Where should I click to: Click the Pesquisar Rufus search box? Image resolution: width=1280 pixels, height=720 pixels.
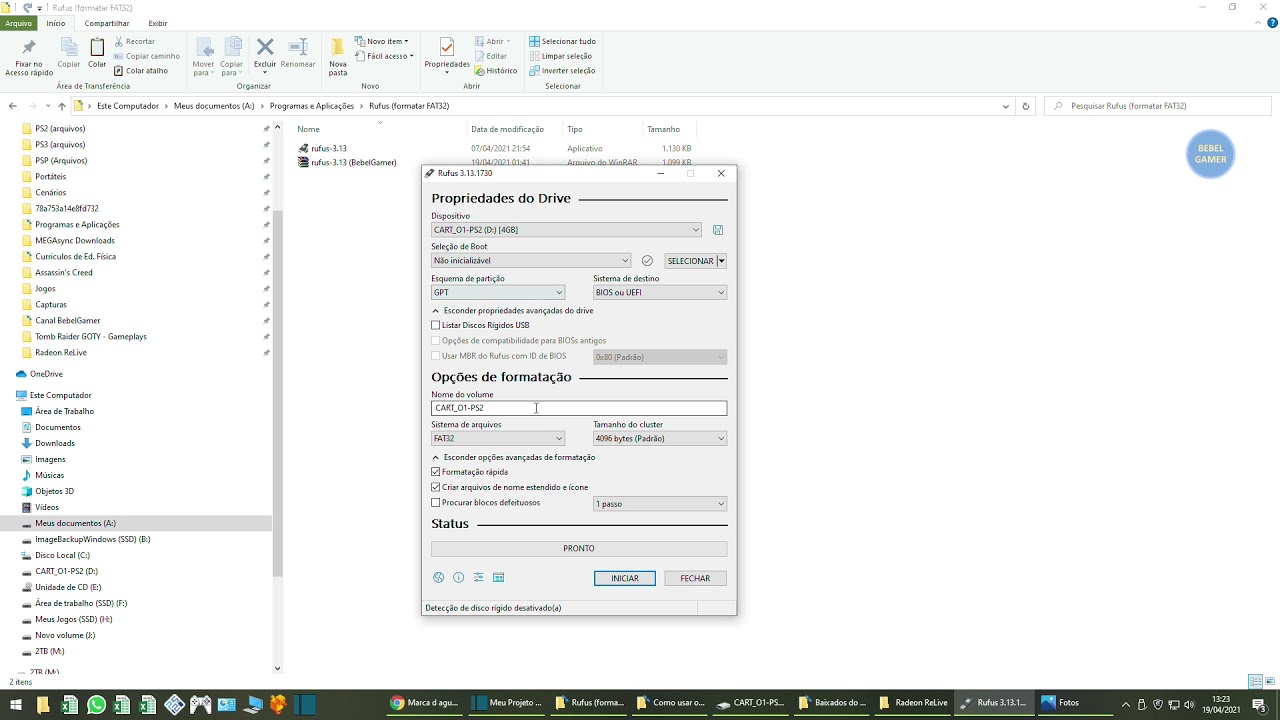coord(1160,106)
